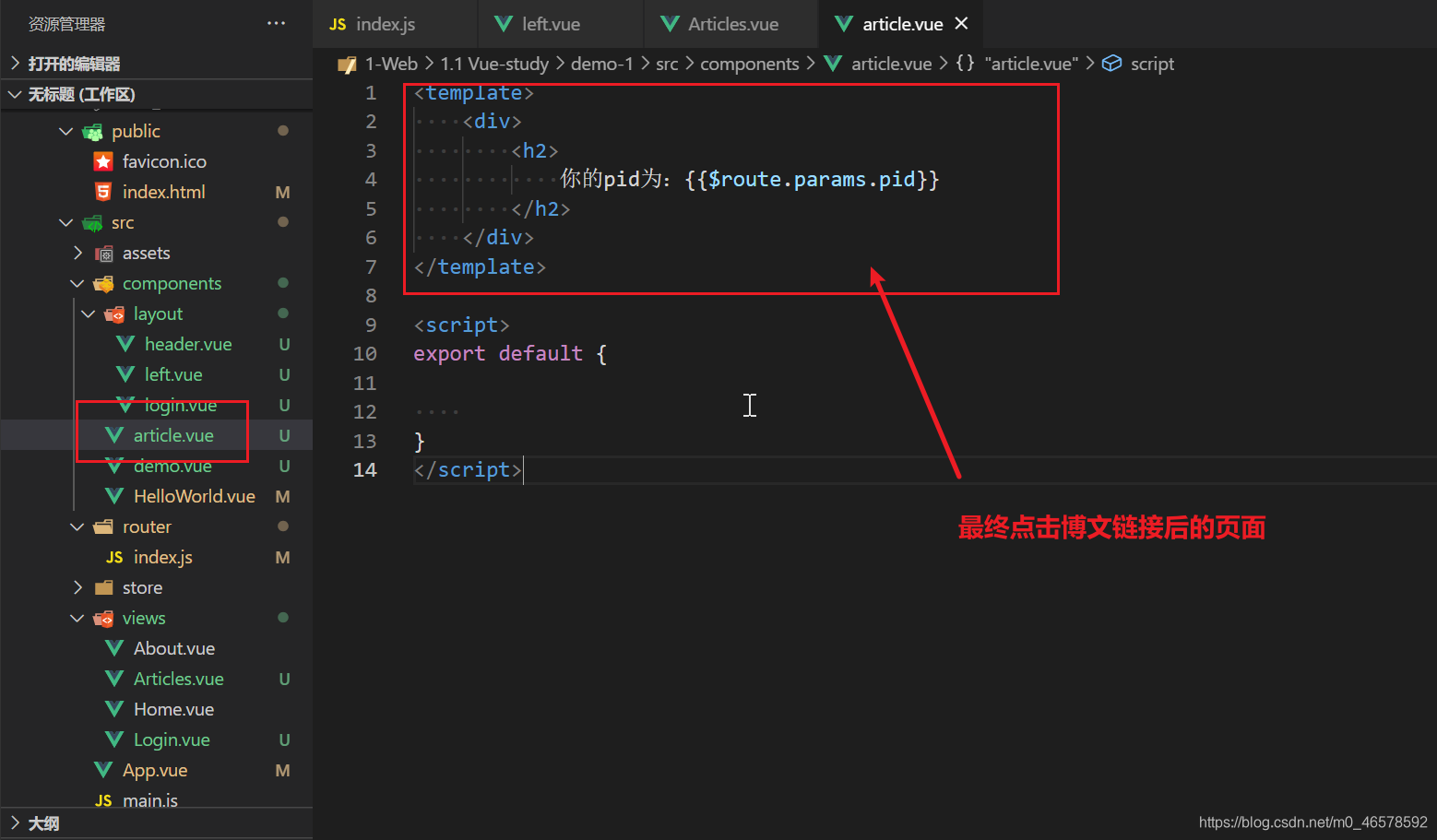Click the Vue icon beside App.vue
The image size is (1437, 840).
[x=103, y=770]
